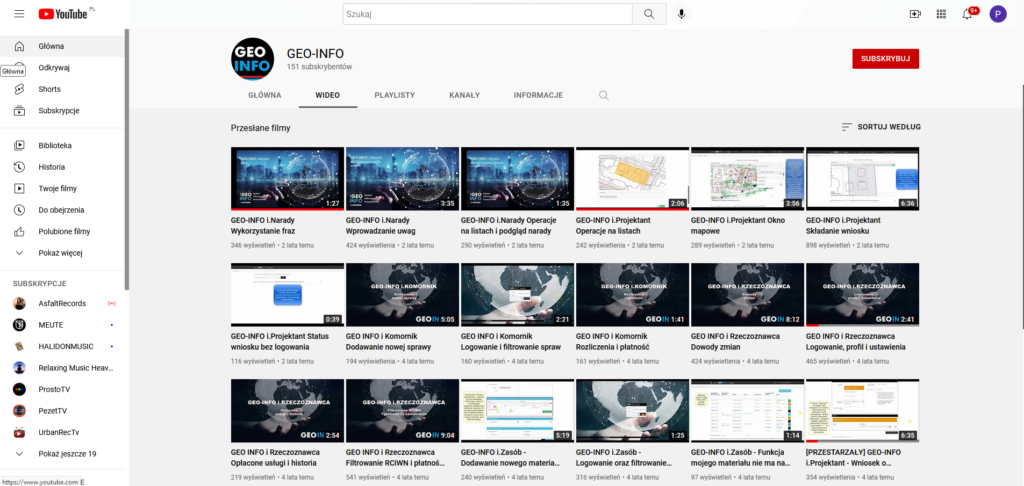Expand Pokaż jeszcze 19 subscriptions
This screenshot has height=486, width=1024.
(x=62, y=455)
